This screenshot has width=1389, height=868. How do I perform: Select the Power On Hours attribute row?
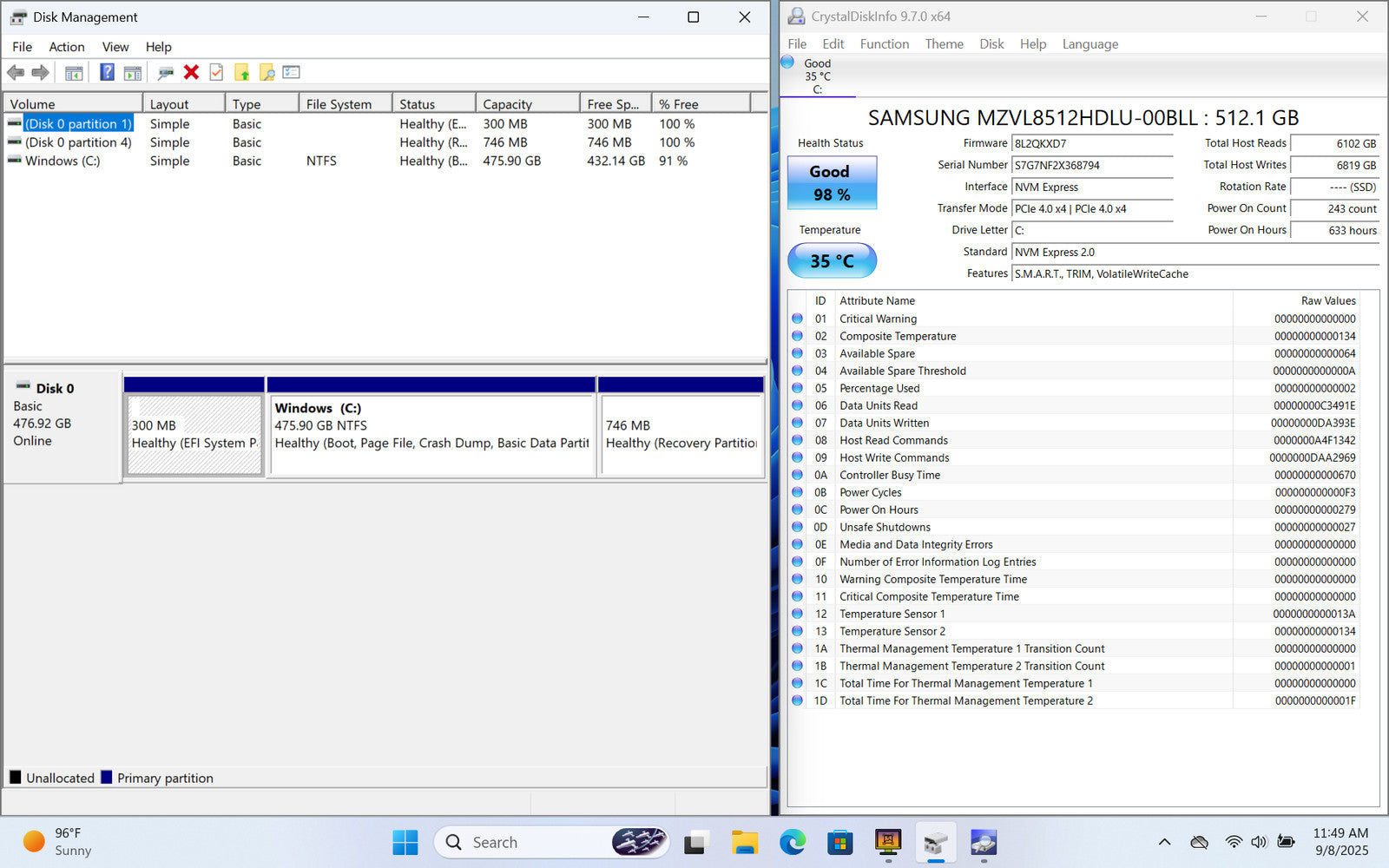click(1073, 510)
